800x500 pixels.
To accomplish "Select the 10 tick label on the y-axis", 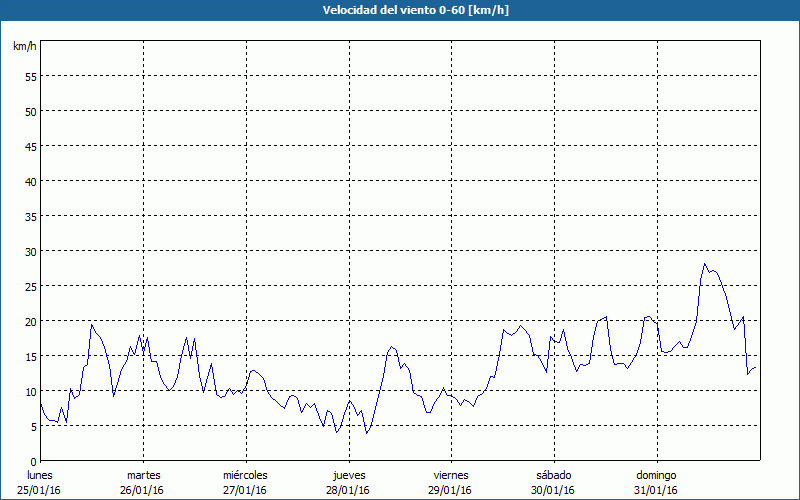I will click(30, 391).
